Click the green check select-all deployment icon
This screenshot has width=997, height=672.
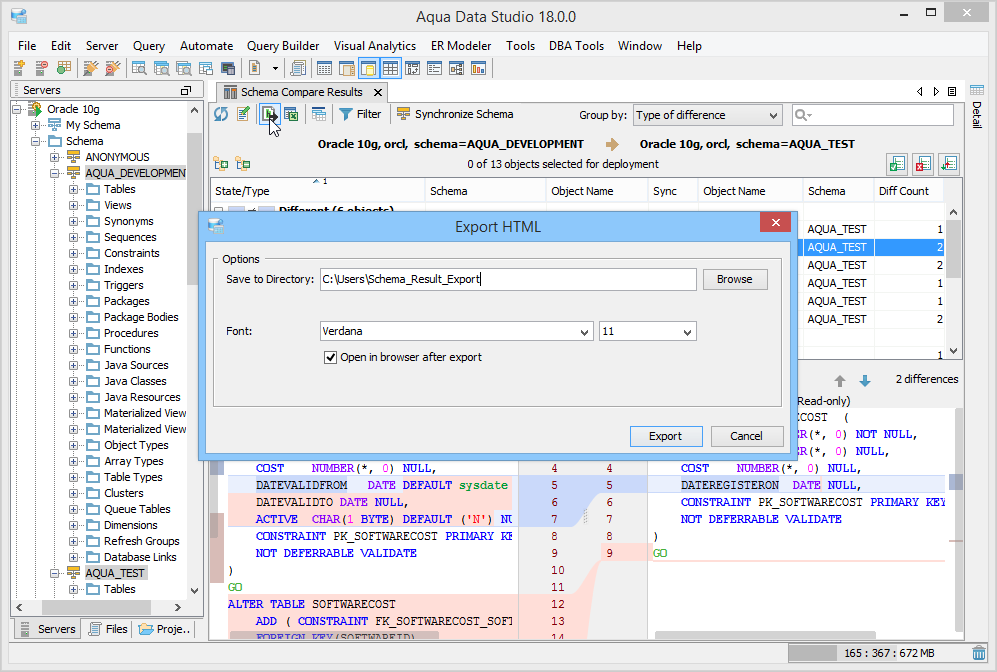(896, 164)
